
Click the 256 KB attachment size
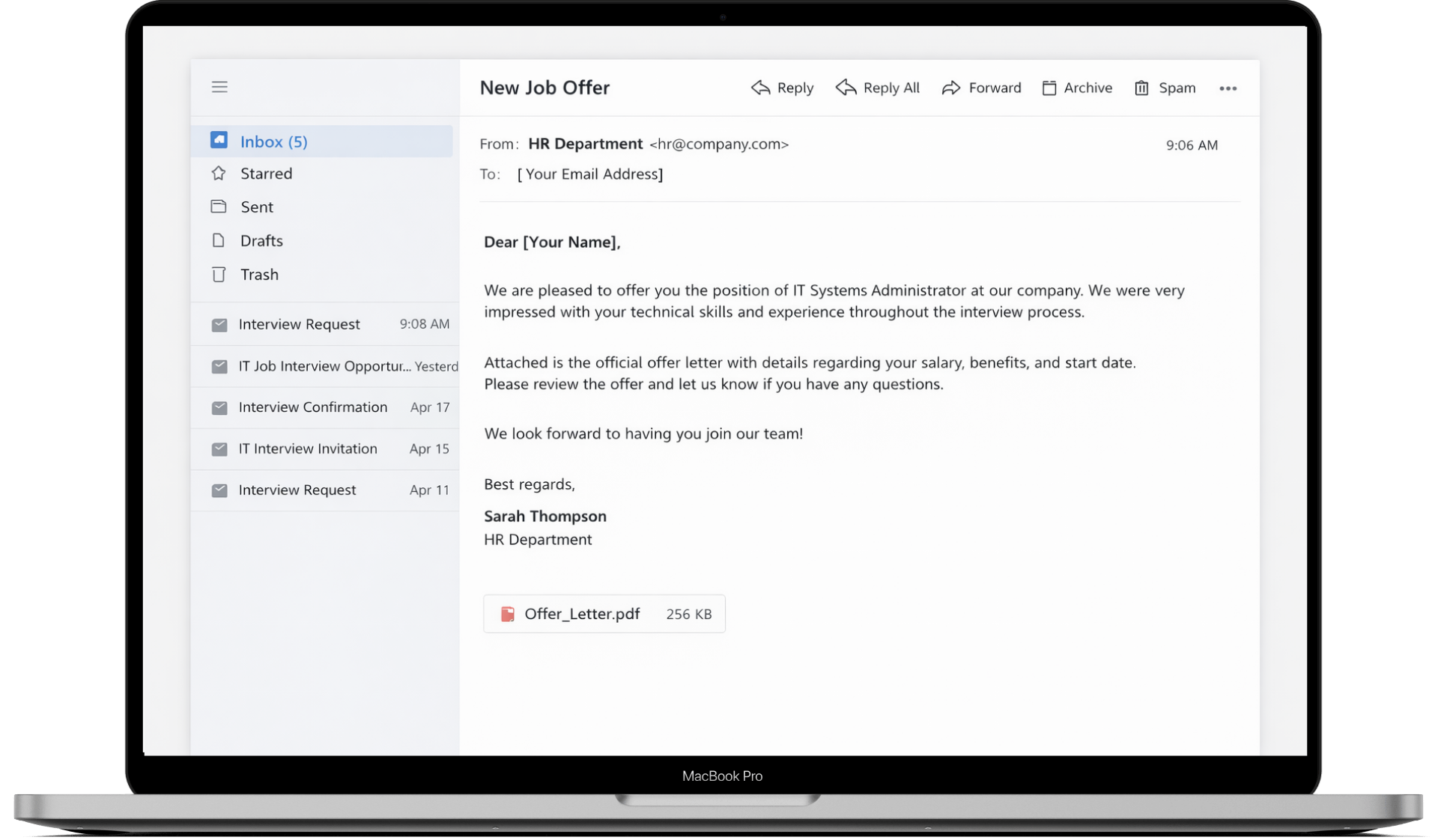689,614
